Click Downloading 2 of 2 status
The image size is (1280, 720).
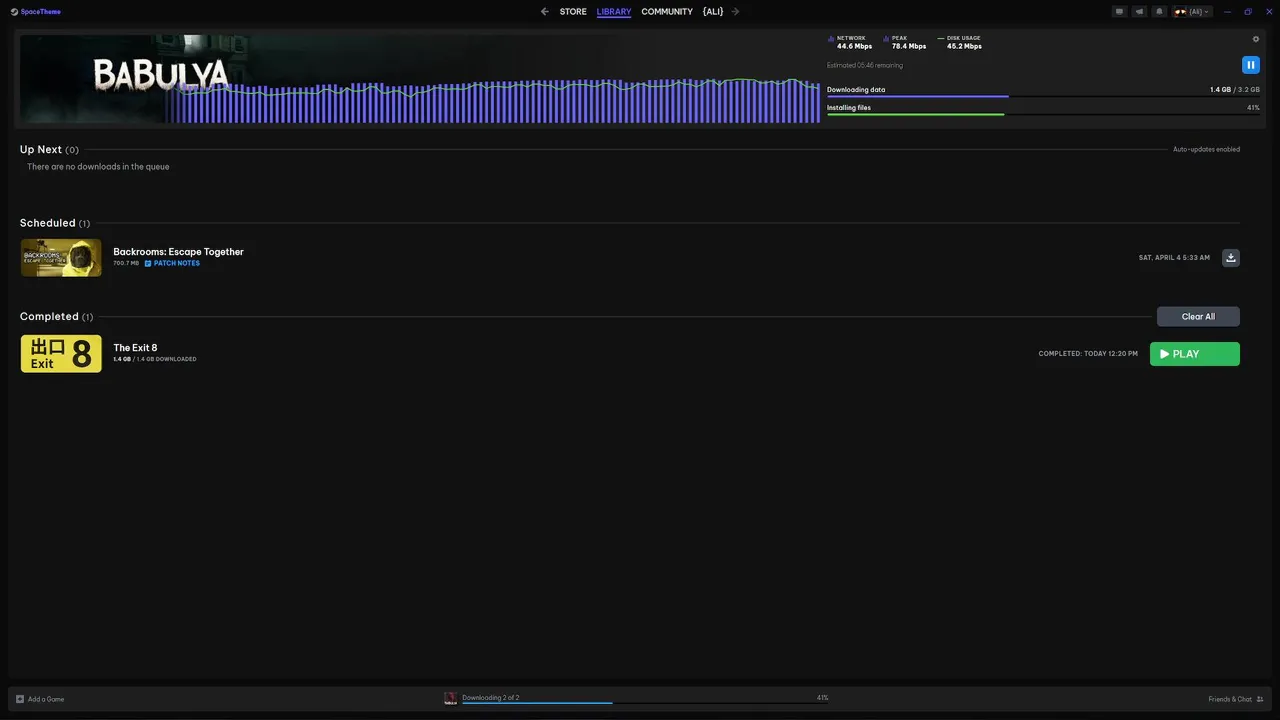pos(491,697)
